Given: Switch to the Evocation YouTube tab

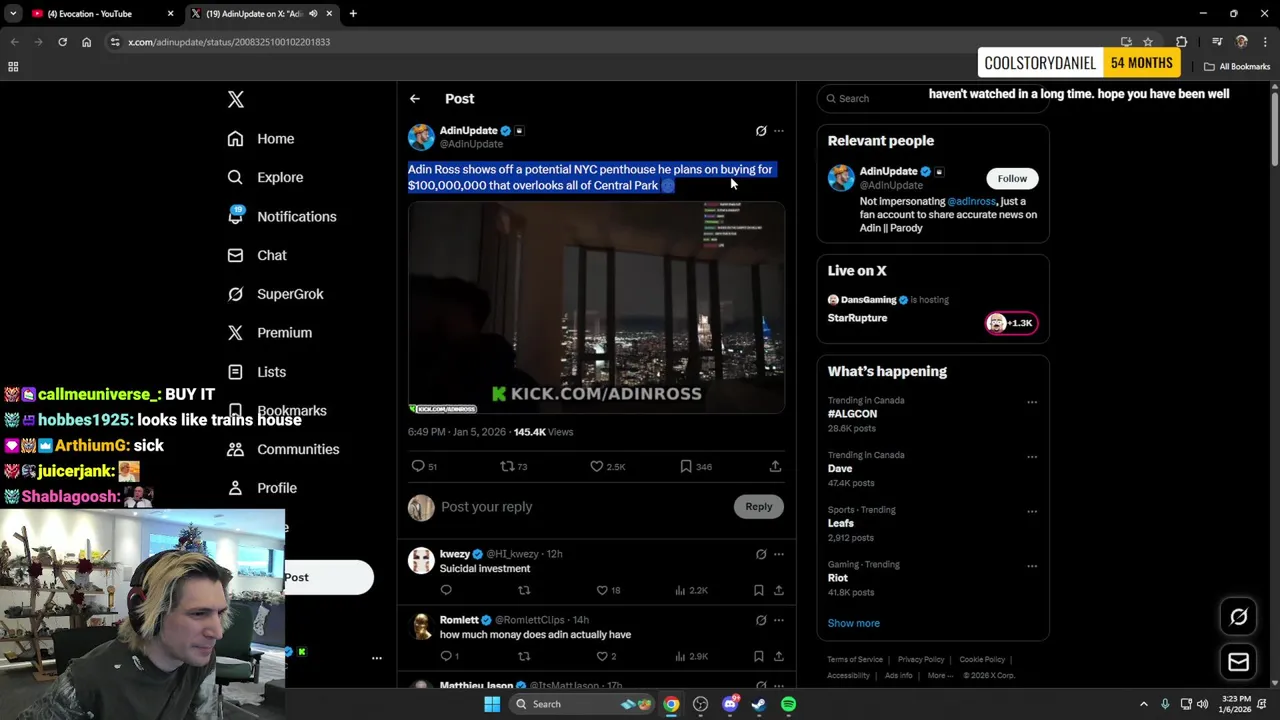Looking at the screenshot, I should coord(103,14).
